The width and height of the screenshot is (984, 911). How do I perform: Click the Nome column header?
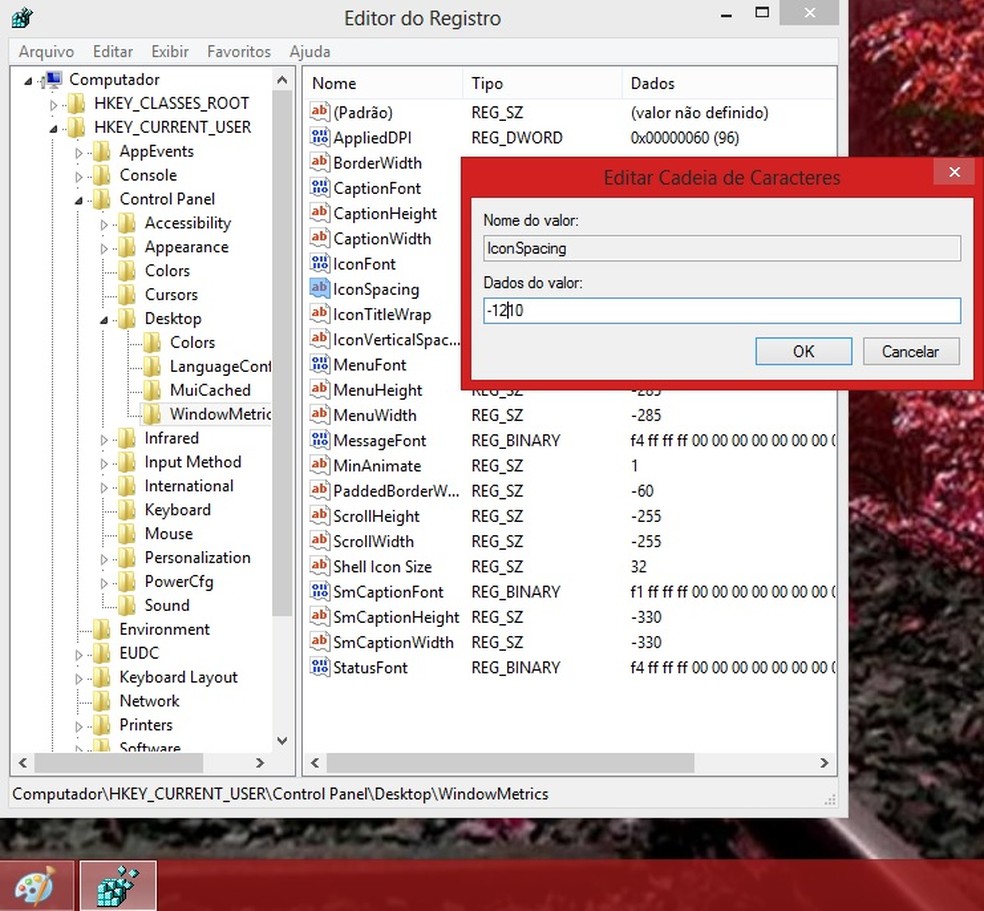(384, 83)
